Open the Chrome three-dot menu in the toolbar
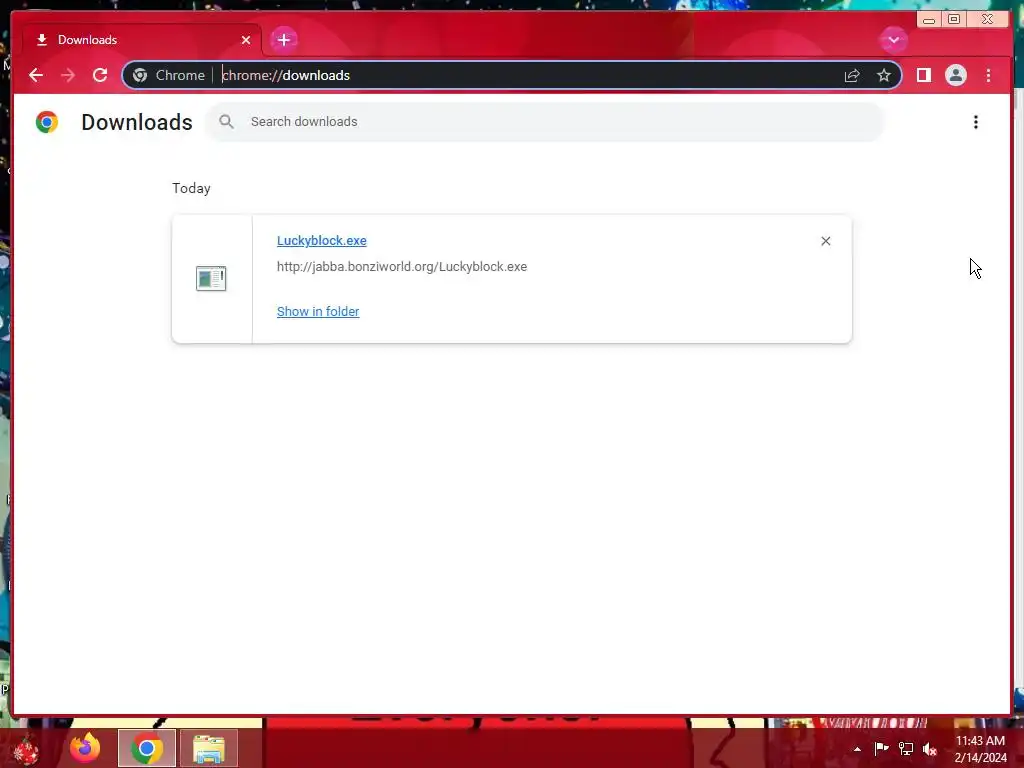 point(988,75)
